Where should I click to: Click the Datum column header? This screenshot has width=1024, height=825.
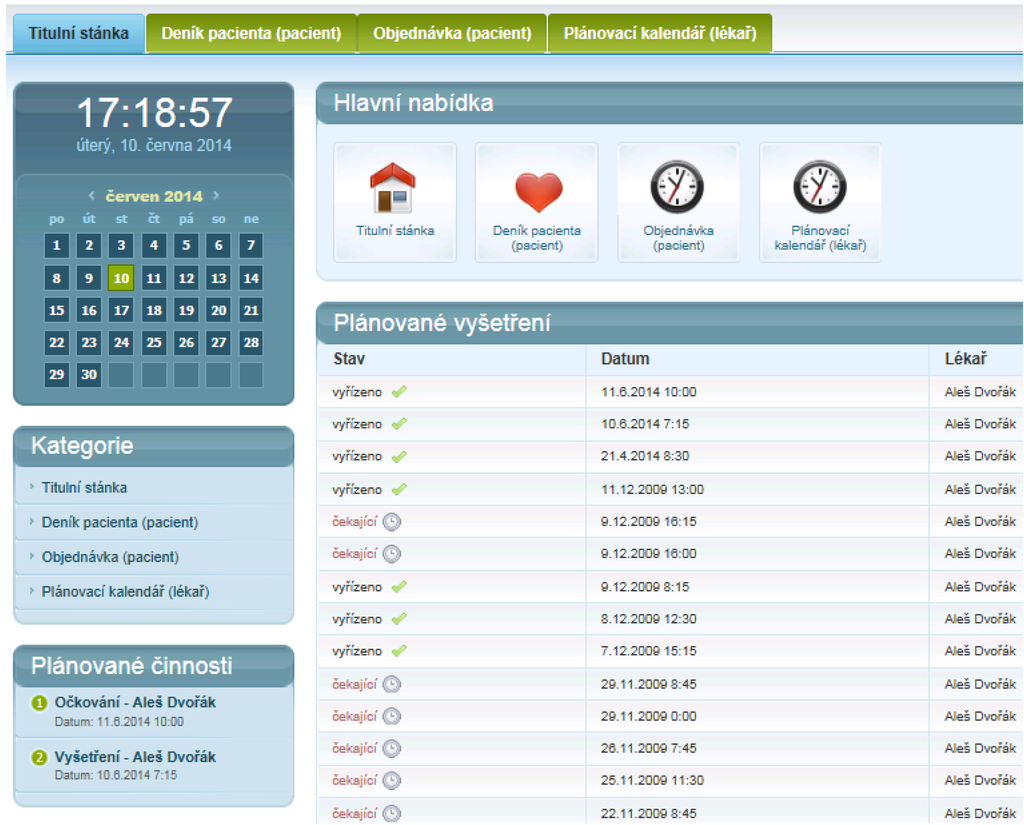625,358
